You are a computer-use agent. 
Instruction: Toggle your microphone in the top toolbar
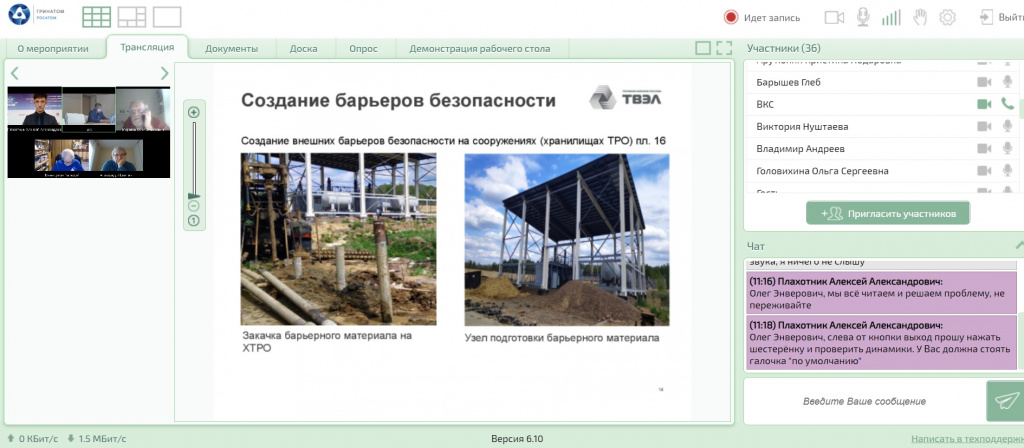863,17
